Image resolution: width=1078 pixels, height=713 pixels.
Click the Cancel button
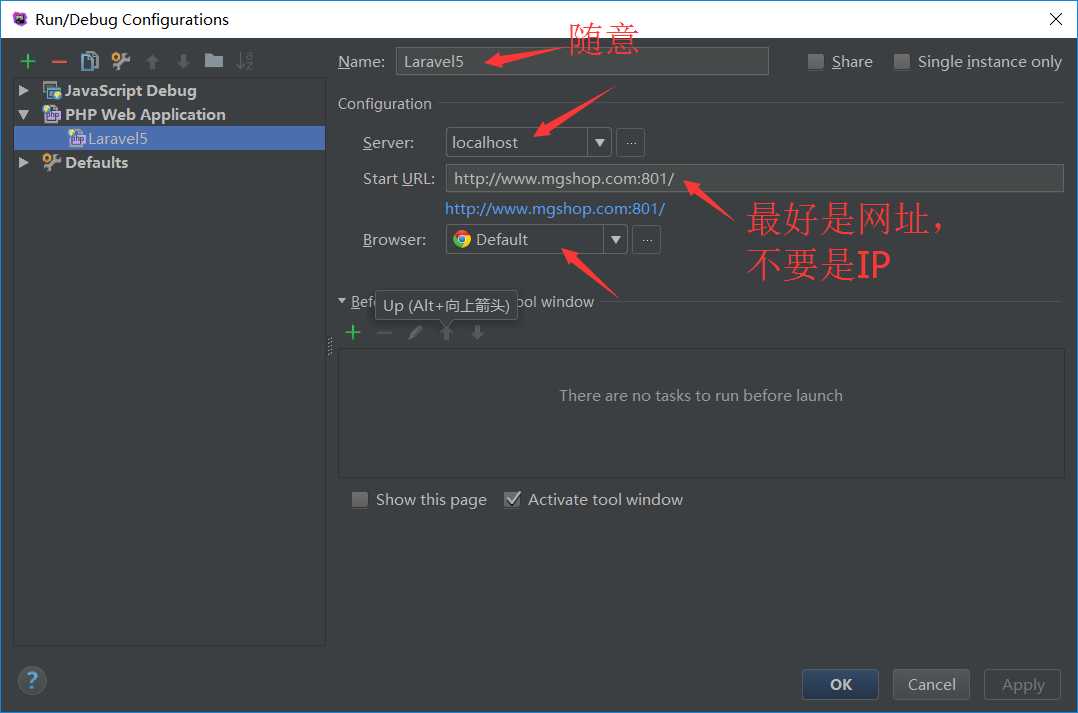pos(931,684)
